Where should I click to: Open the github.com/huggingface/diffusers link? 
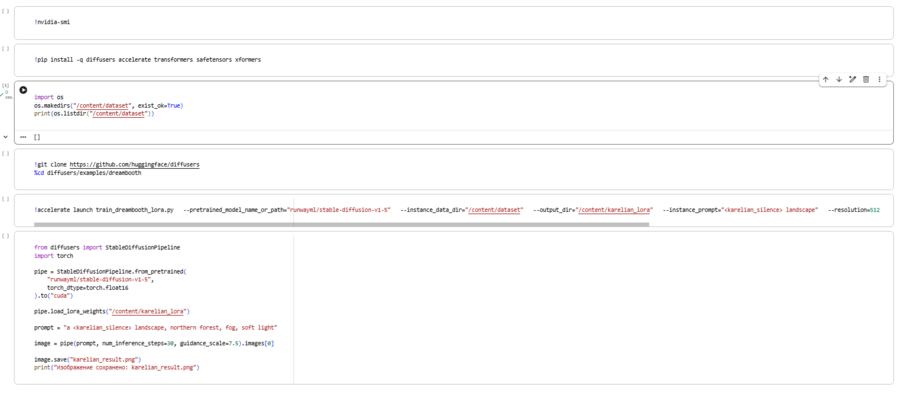(x=134, y=164)
